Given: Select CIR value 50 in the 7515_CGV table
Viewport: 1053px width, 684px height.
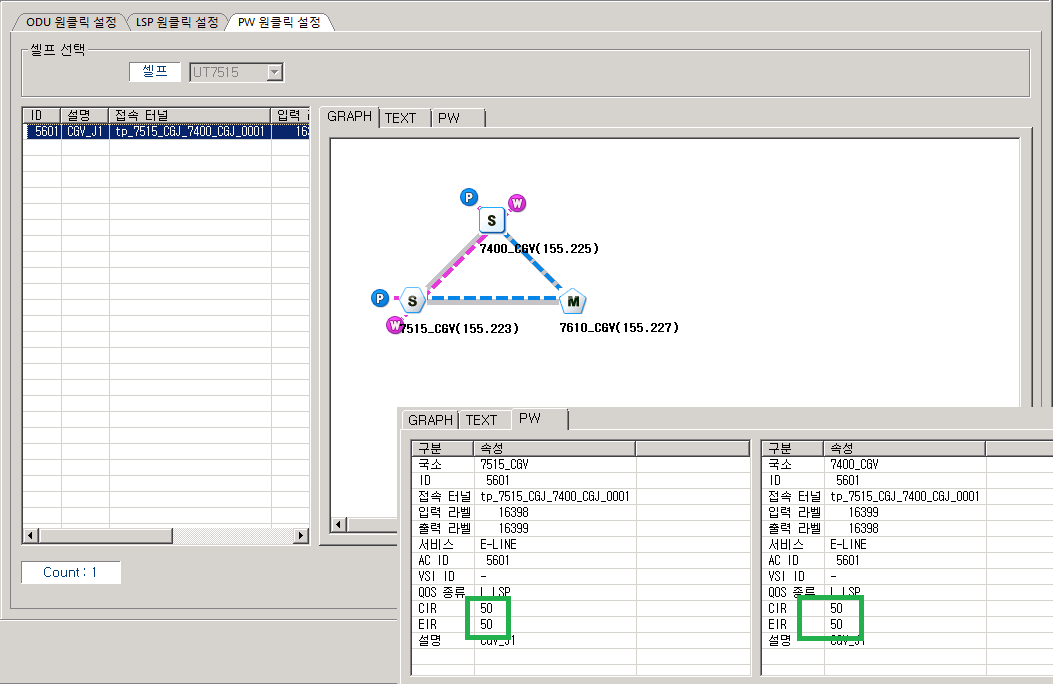Looking at the screenshot, I should pos(486,608).
